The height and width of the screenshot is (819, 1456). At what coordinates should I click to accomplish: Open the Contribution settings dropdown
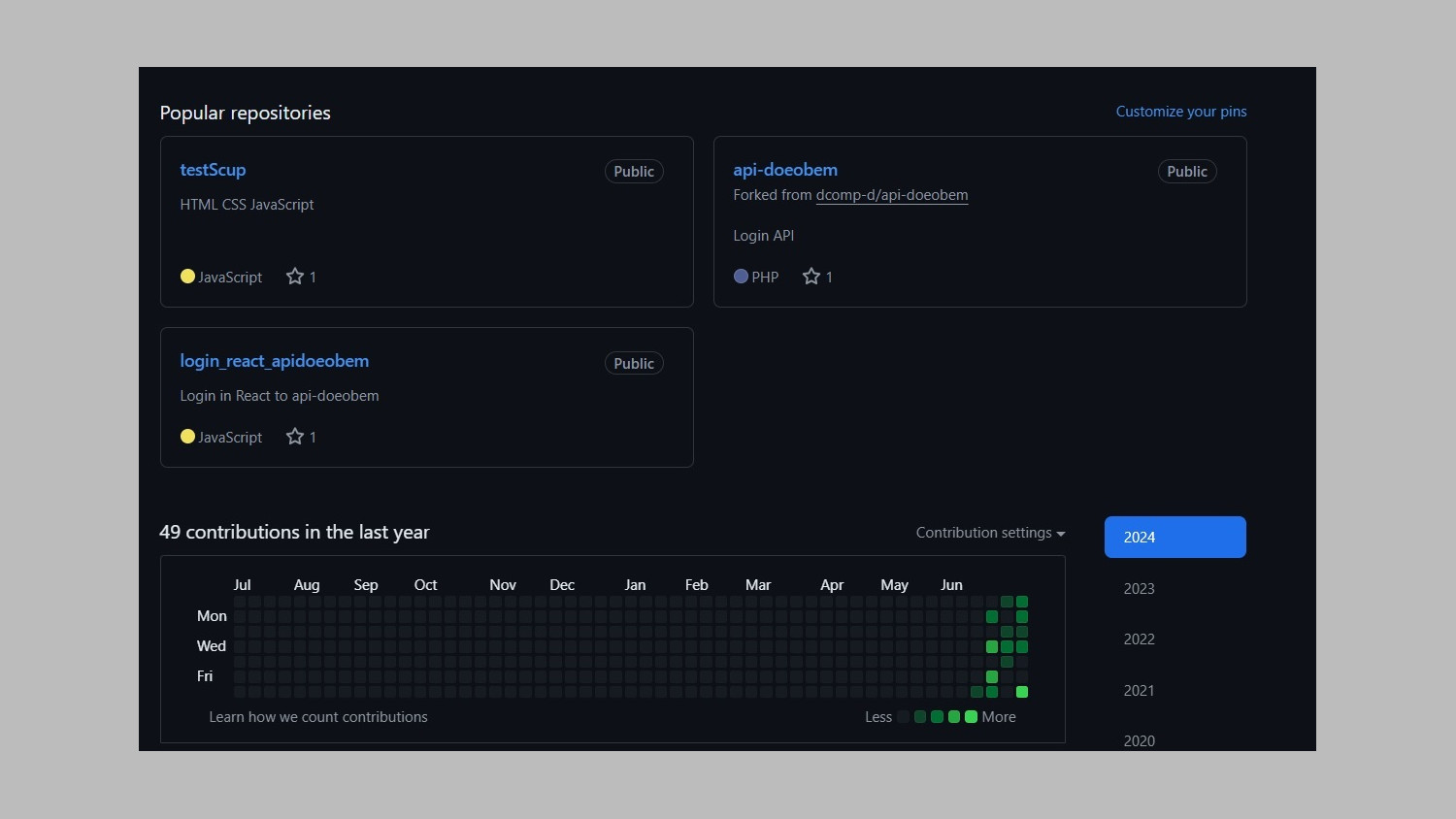coord(990,533)
